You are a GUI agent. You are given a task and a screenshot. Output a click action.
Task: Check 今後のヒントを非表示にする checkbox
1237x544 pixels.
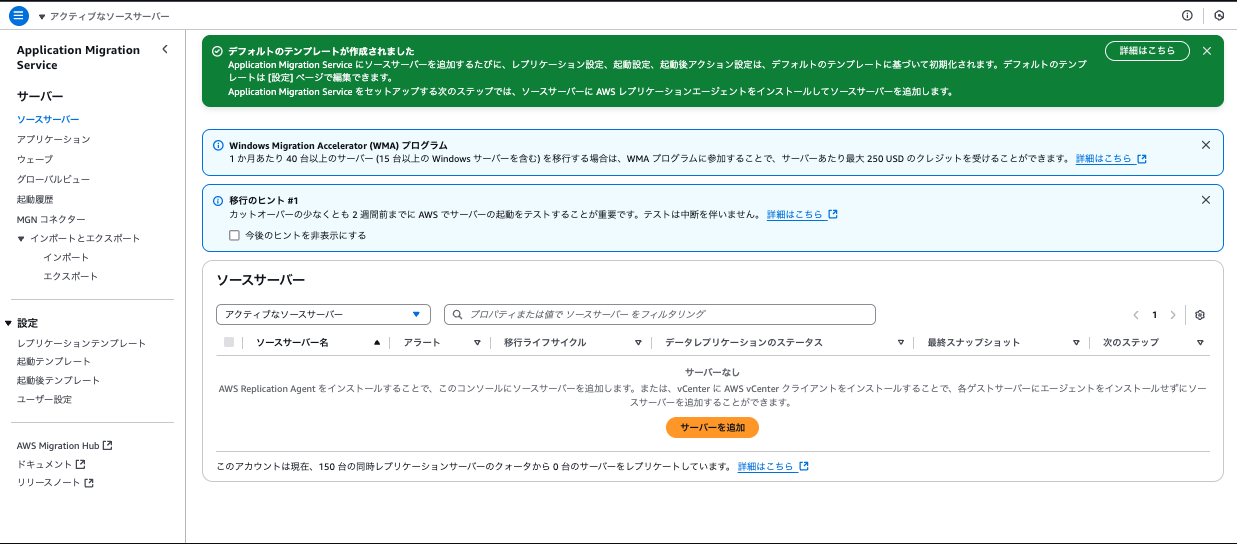[234, 236]
